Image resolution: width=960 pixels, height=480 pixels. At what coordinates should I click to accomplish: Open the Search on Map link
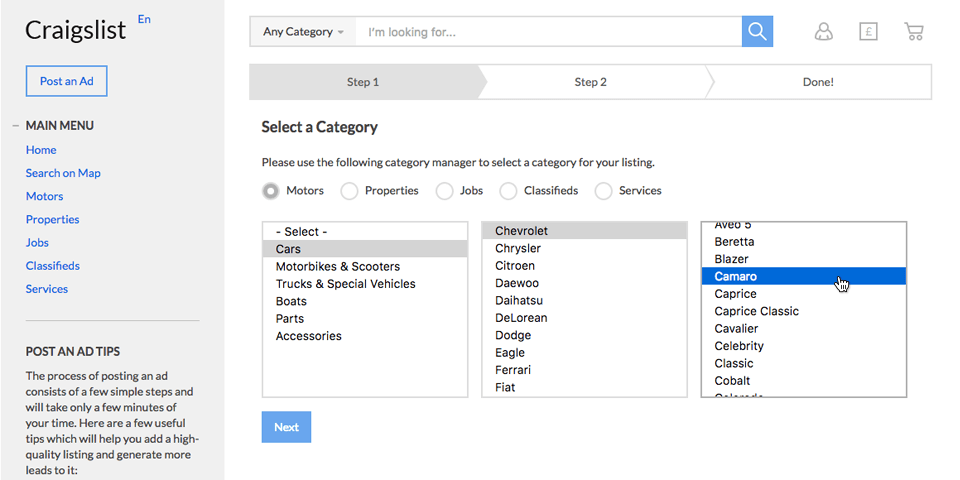(x=63, y=173)
